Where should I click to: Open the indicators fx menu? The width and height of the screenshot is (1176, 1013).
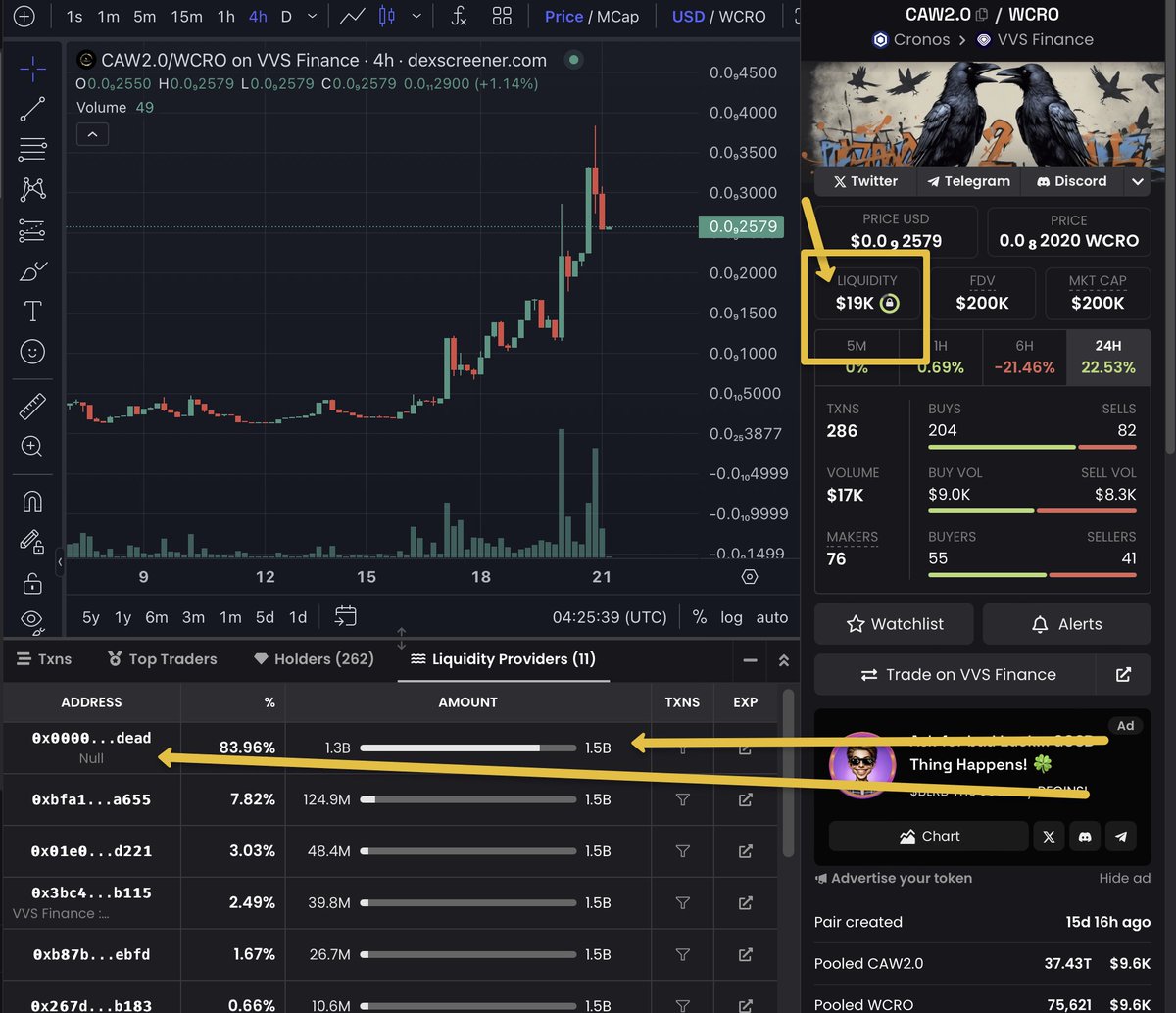(x=459, y=17)
